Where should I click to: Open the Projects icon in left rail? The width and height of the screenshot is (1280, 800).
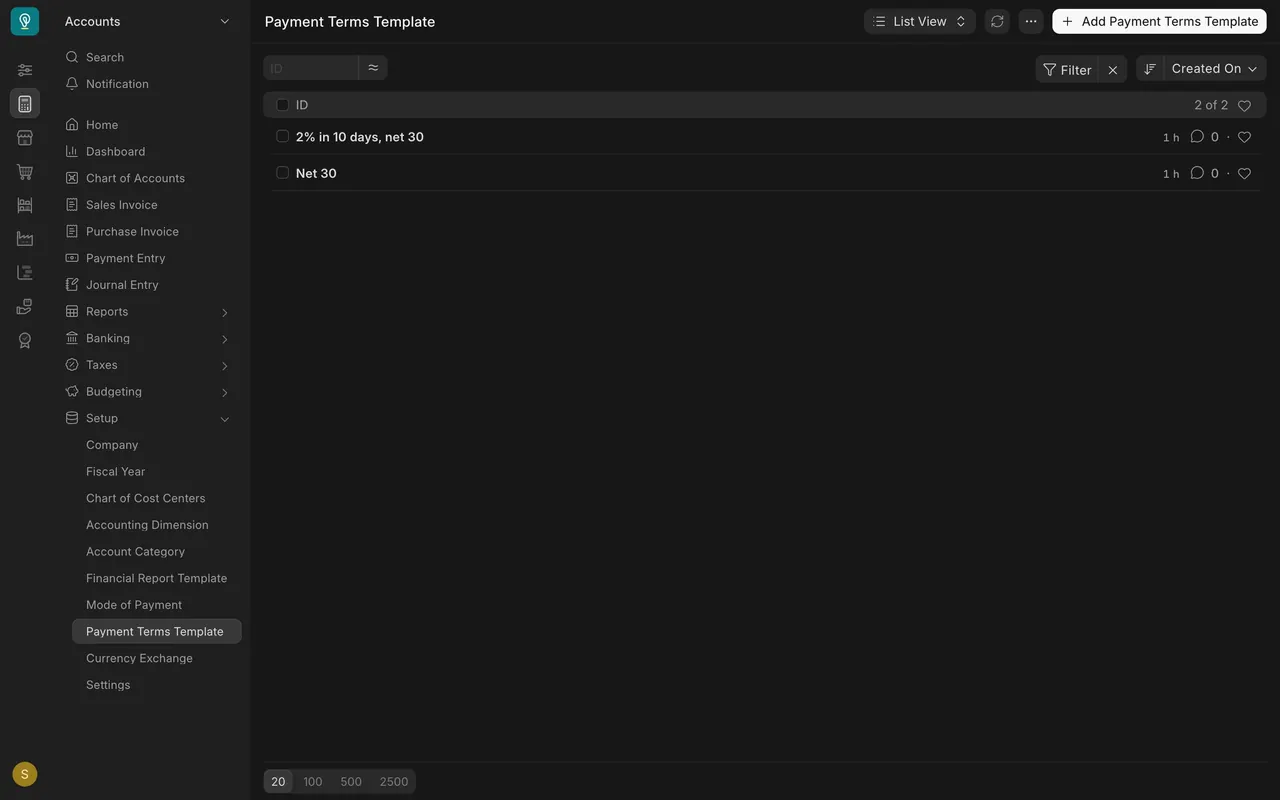tap(25, 273)
